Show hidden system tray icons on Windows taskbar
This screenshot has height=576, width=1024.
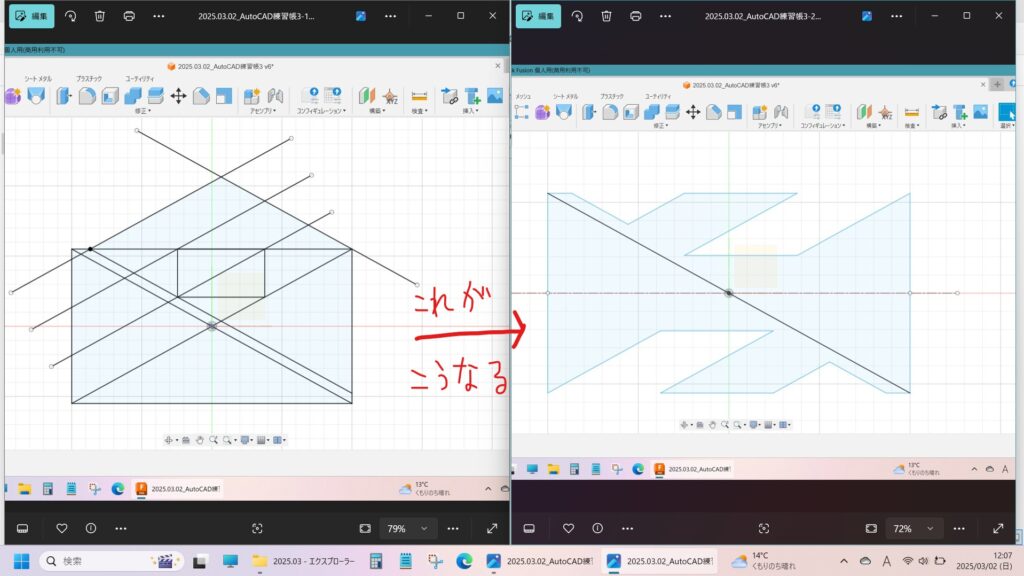(842, 562)
